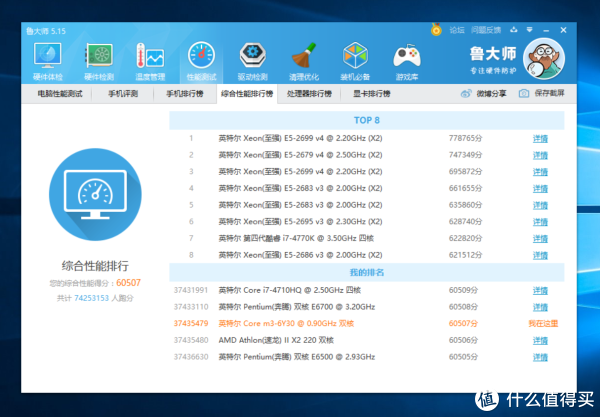Open the 温度管理 temperature management icon

150,61
